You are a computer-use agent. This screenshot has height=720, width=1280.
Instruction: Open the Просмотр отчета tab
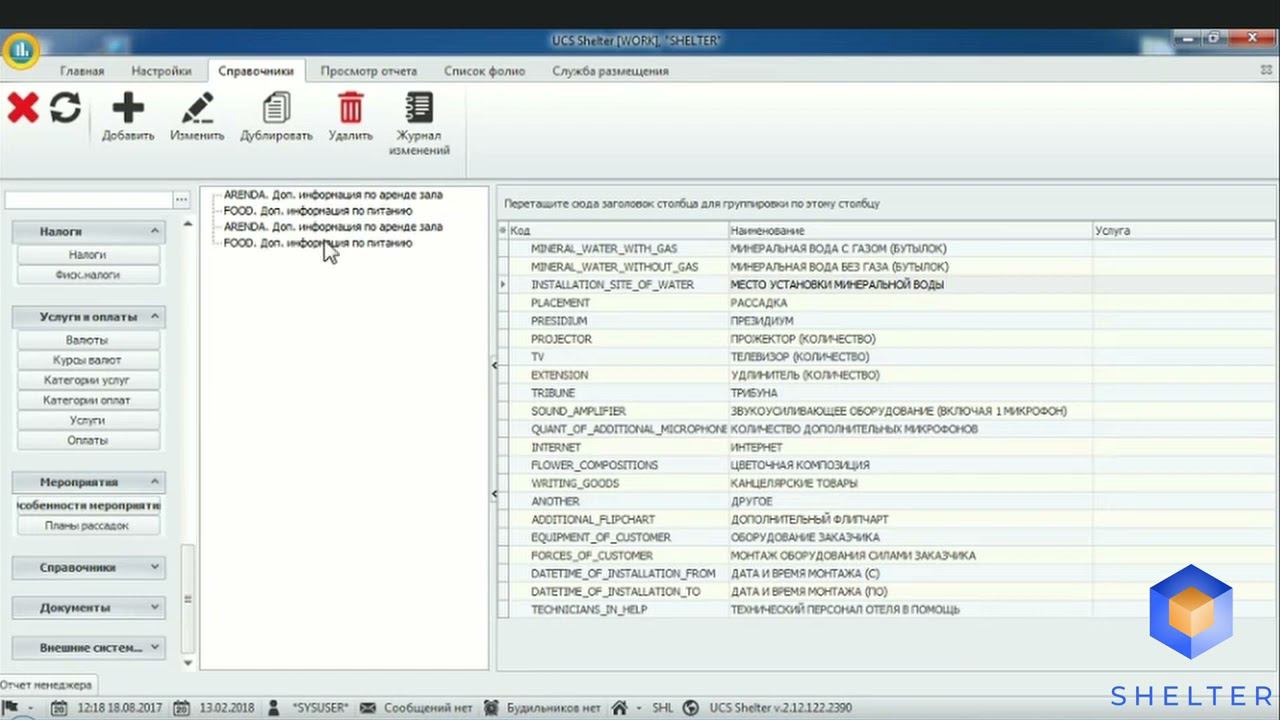coord(369,71)
